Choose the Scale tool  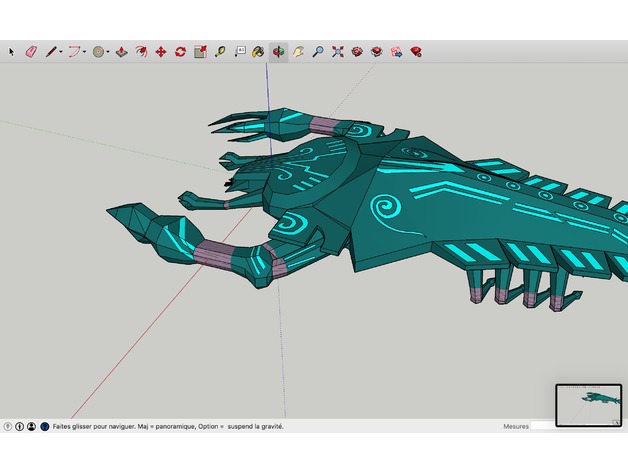(x=200, y=51)
